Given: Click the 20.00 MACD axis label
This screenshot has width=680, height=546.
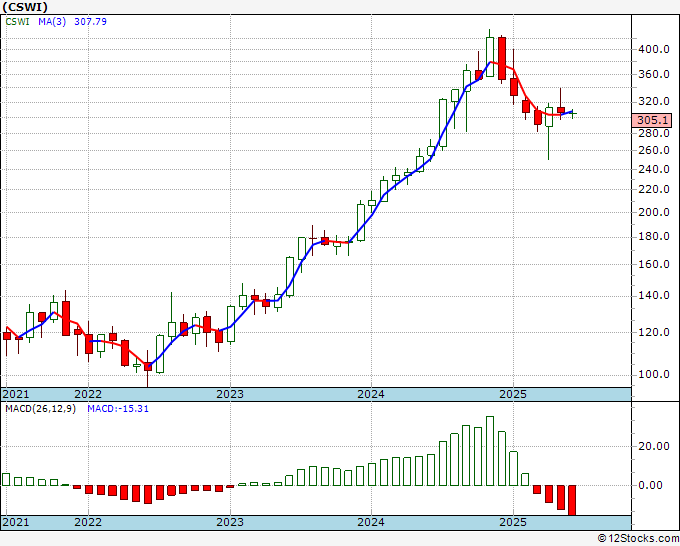Looking at the screenshot, I should point(652,447).
